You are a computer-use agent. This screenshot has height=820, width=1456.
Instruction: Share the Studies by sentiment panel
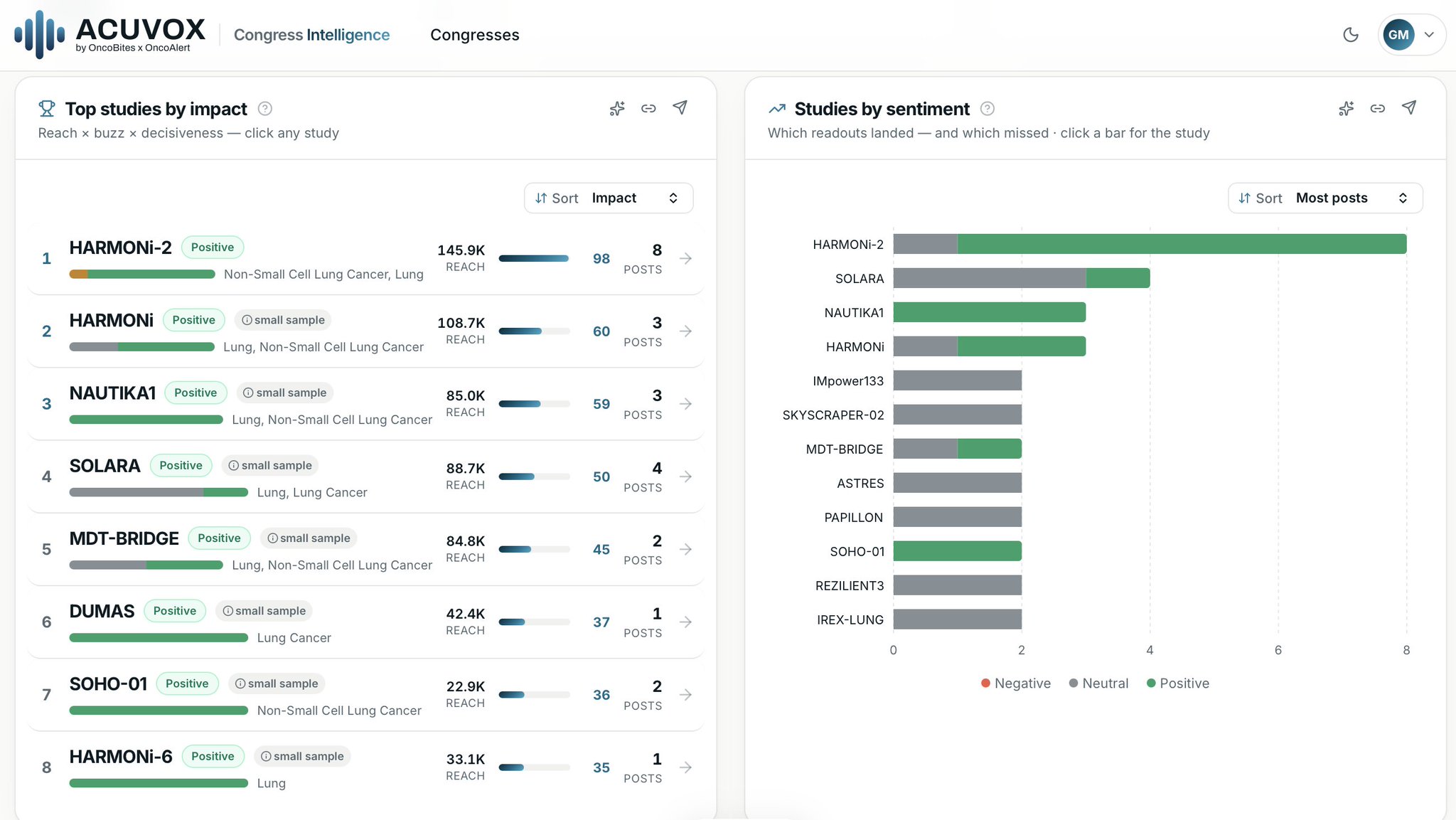click(1409, 108)
